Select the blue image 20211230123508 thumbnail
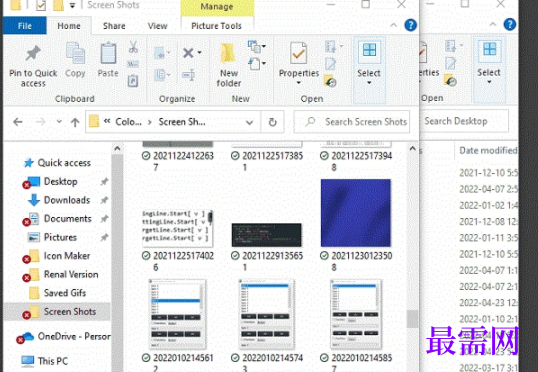This screenshot has width=538, height=372. [x=355, y=213]
